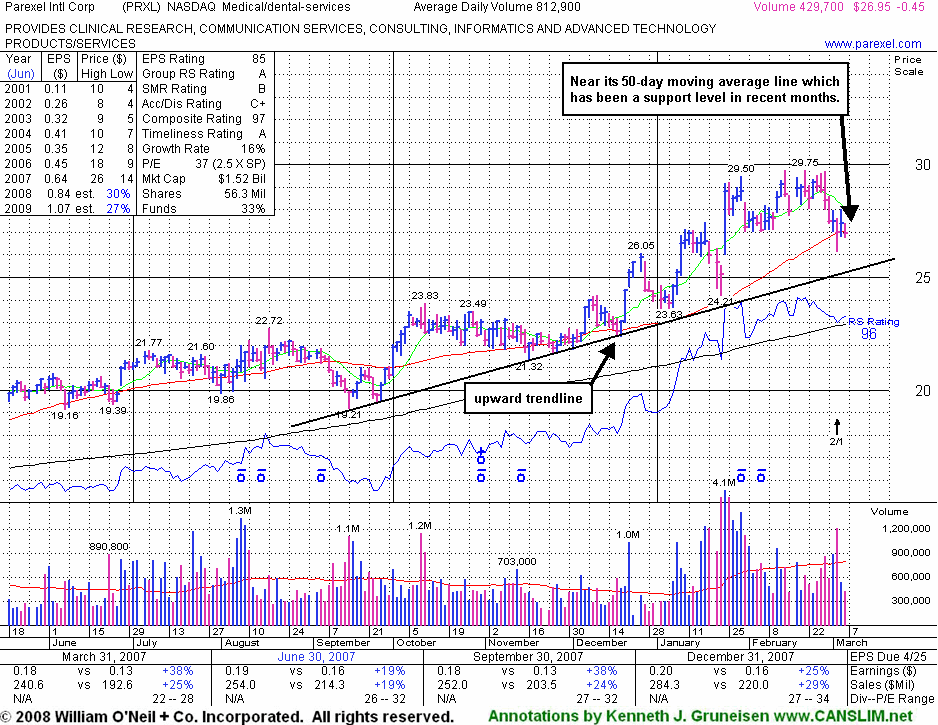
Task: Click the $26.95 closing price
Action: [872, 7]
